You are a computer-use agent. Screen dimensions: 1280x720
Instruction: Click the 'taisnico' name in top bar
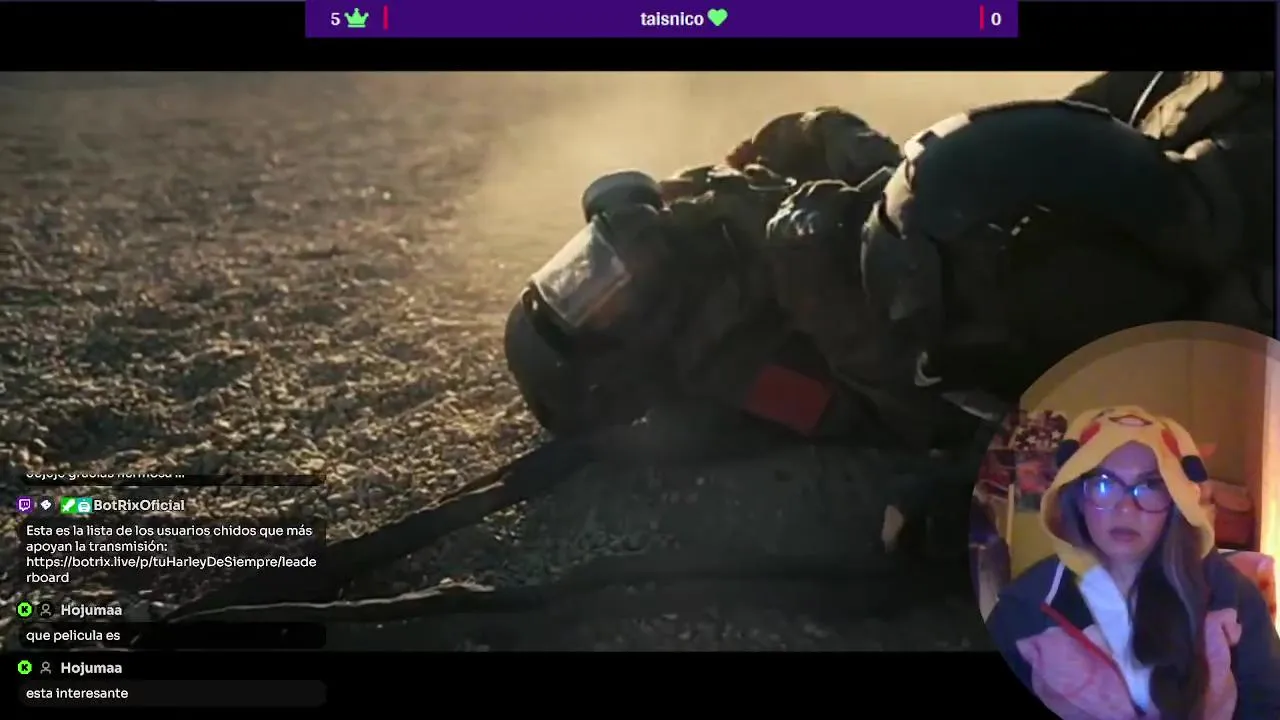click(672, 19)
